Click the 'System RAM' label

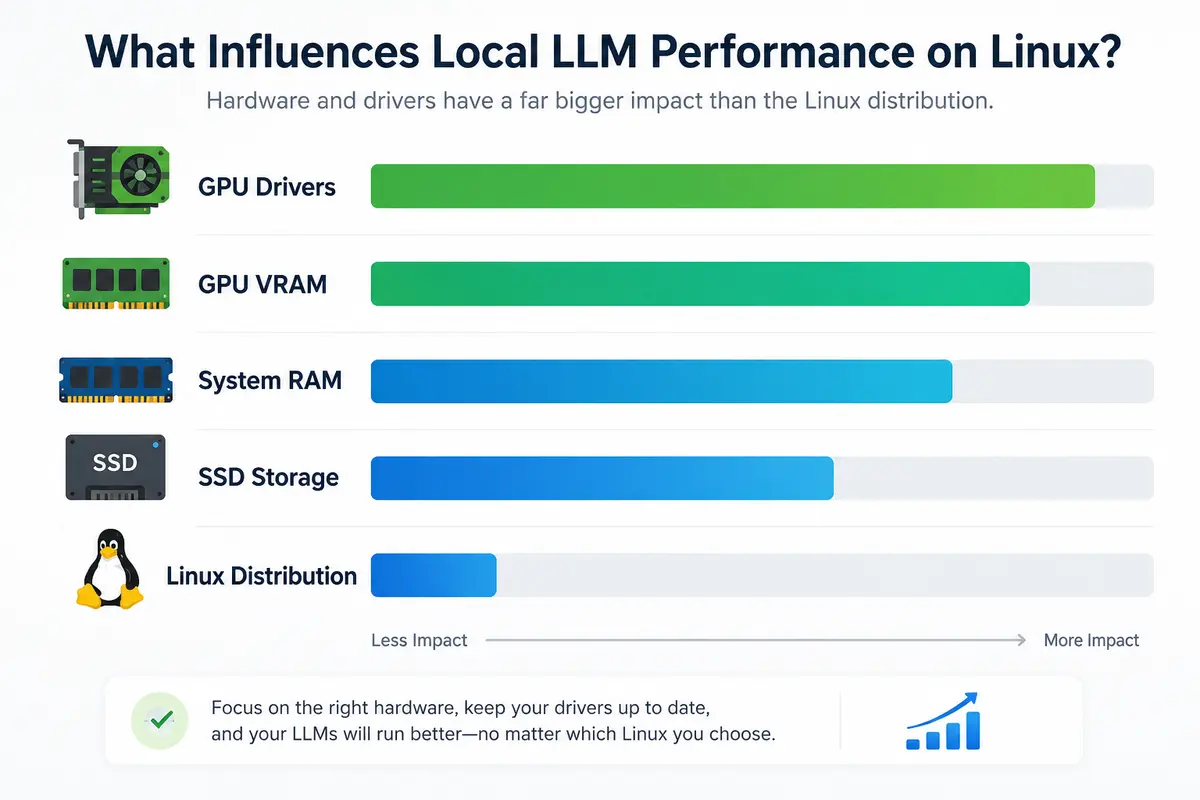pyautogui.click(x=270, y=381)
